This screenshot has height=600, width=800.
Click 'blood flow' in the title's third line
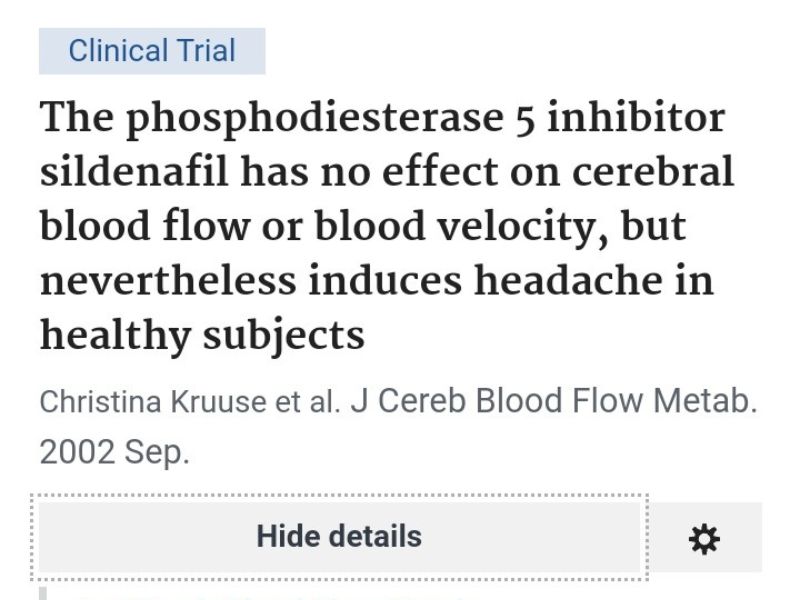click(x=145, y=227)
